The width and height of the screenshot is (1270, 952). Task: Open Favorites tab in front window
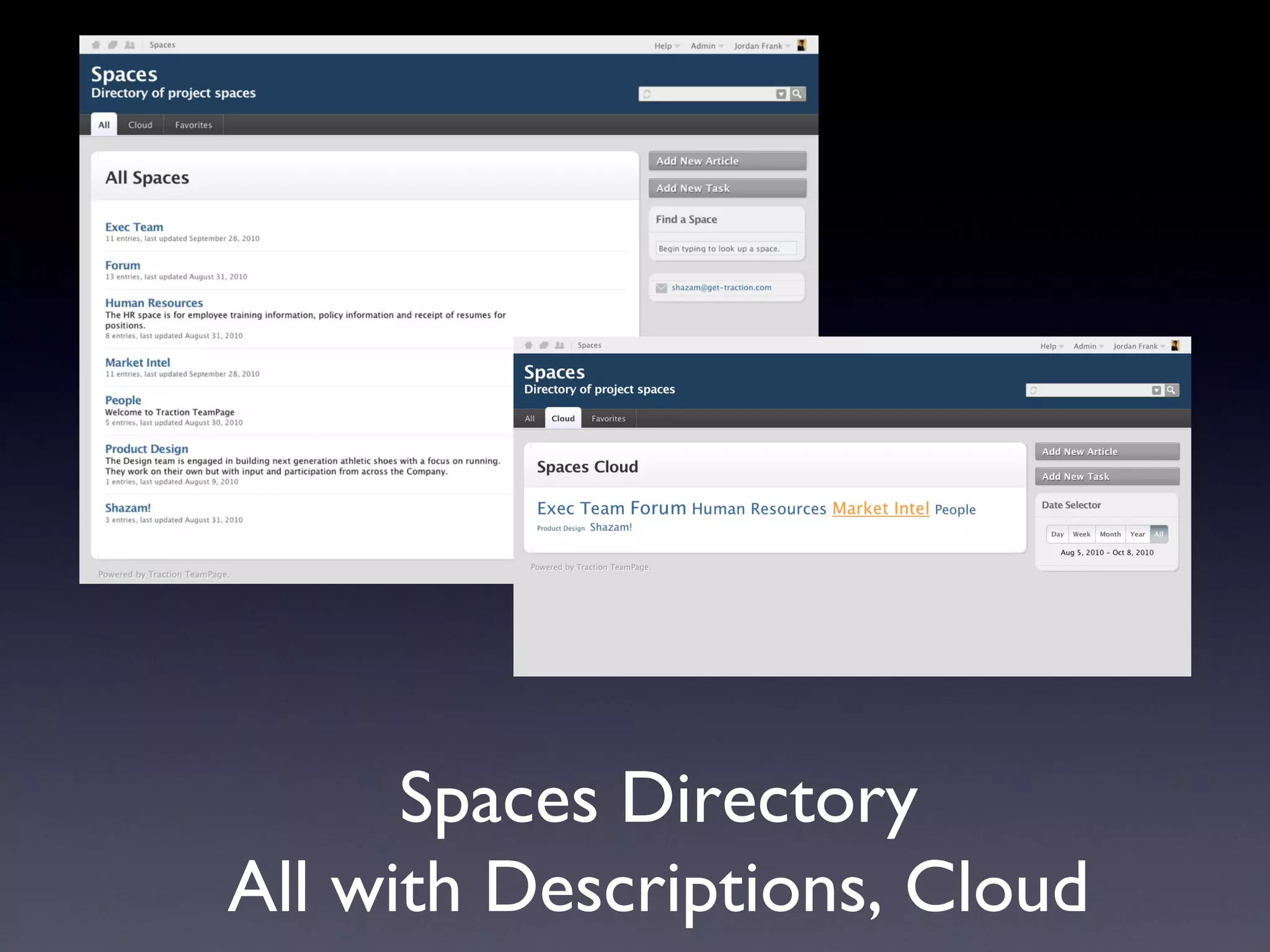click(608, 418)
